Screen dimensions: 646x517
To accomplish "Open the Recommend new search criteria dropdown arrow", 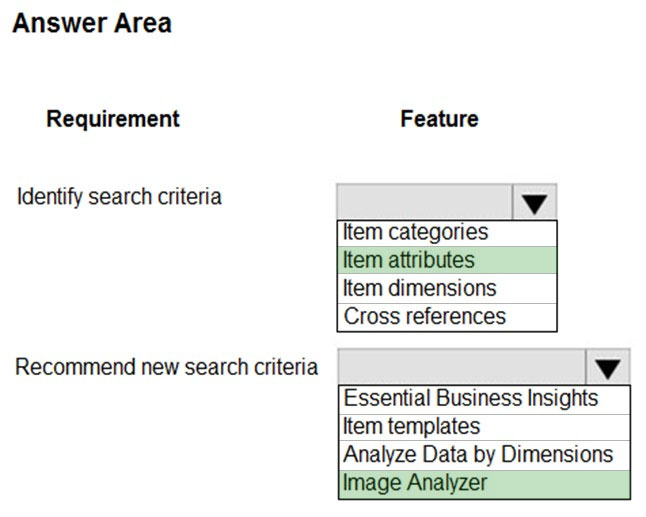I will (x=608, y=367).
